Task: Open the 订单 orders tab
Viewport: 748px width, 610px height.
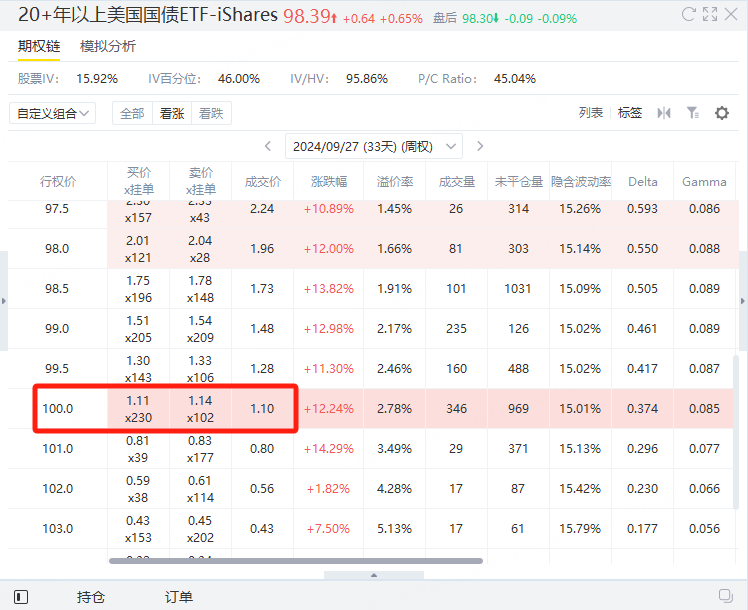Action: pyautogui.click(x=179, y=597)
